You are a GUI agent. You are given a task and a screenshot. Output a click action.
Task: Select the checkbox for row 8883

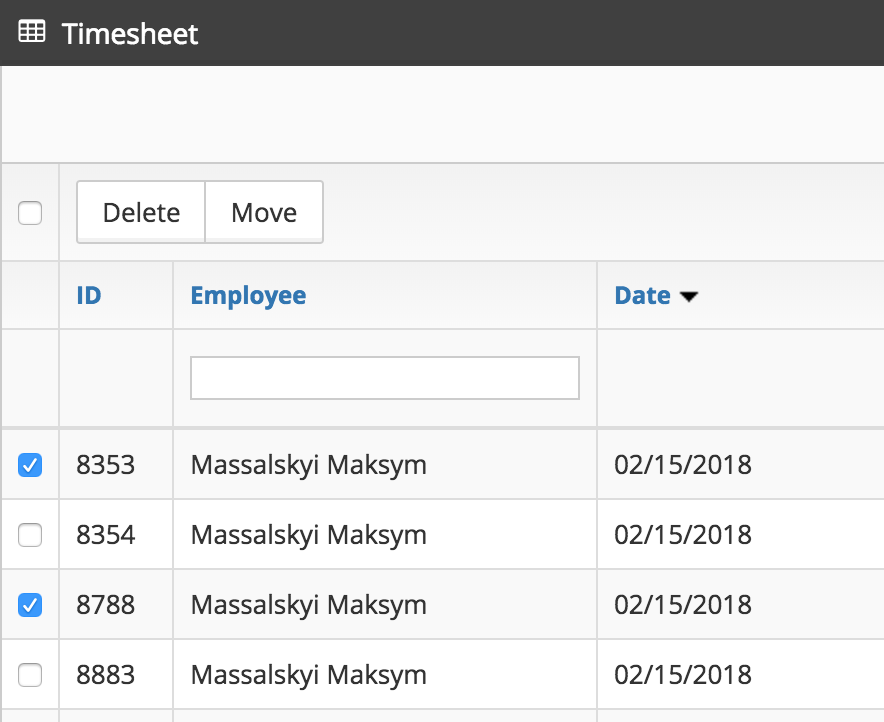[30, 675]
